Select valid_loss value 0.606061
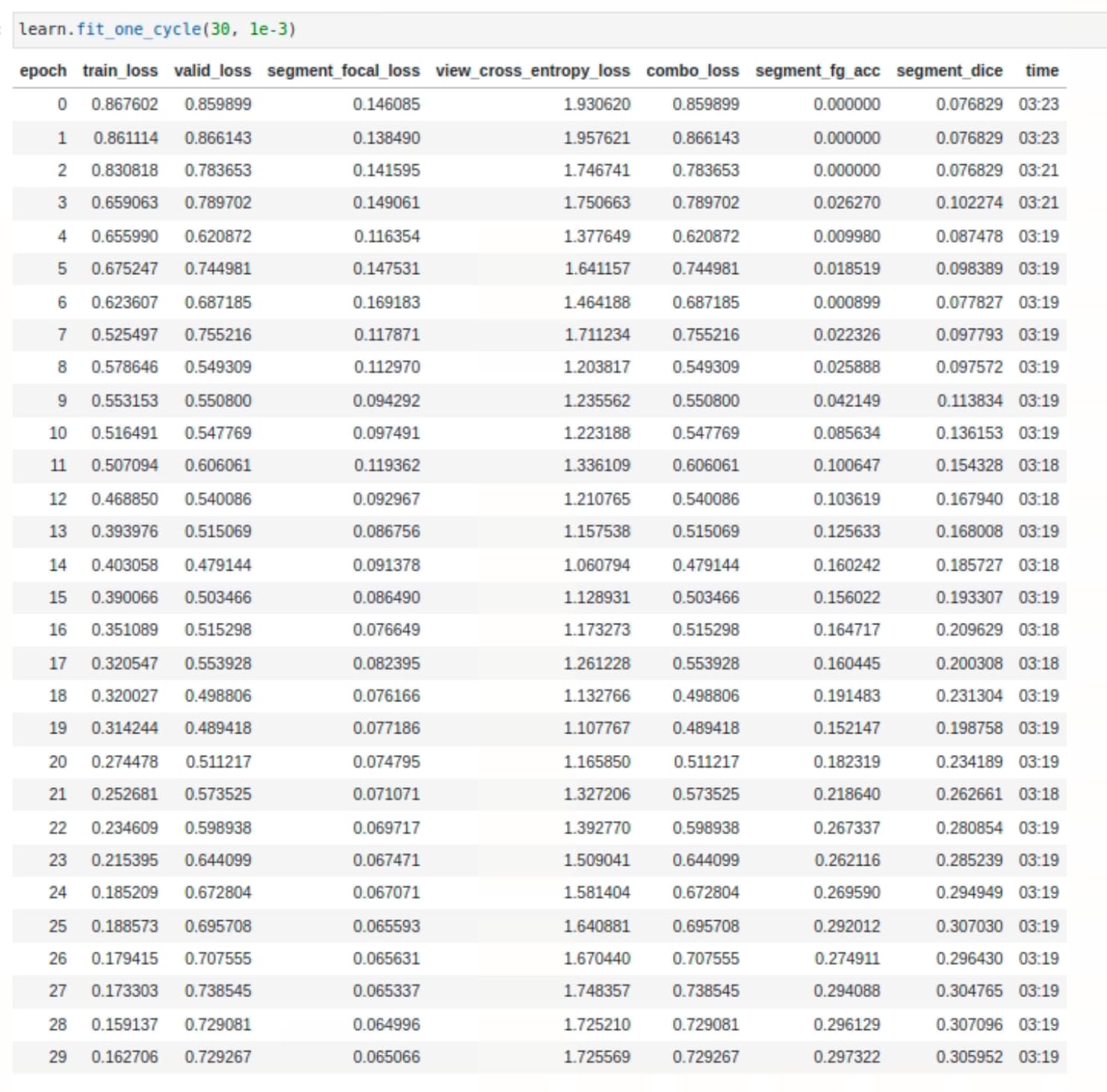 click(x=218, y=465)
